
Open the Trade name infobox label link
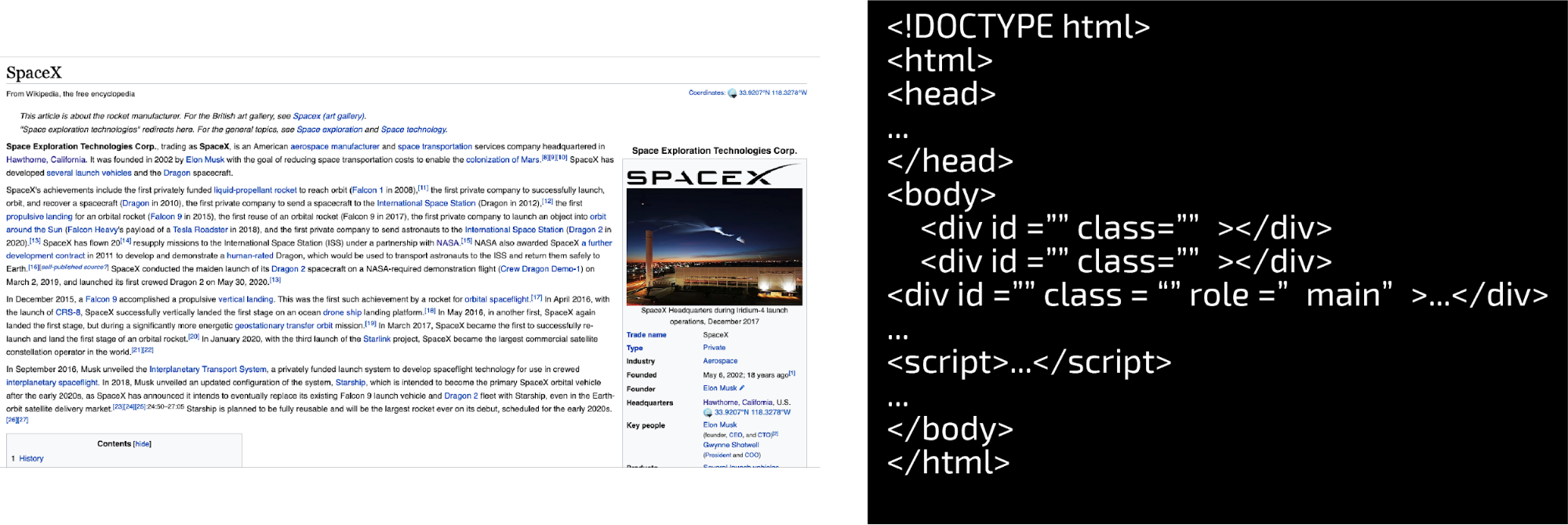click(646, 335)
